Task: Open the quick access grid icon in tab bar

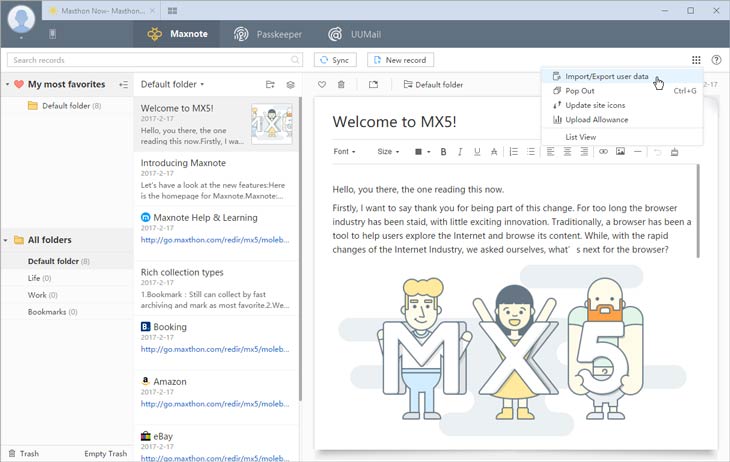Action: click(x=172, y=10)
